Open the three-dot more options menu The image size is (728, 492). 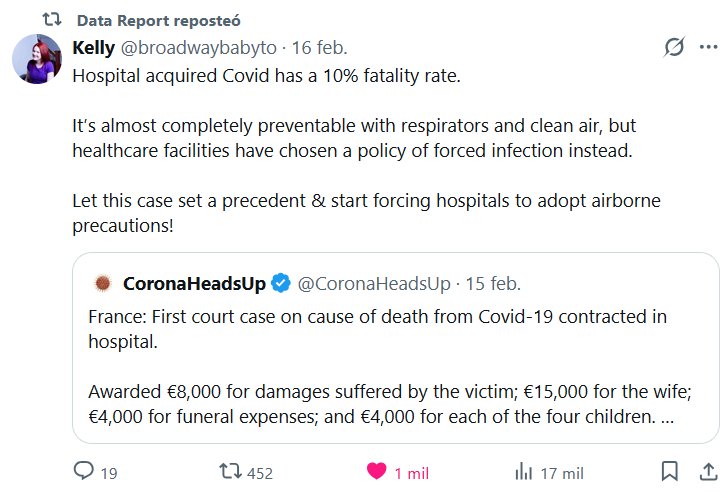coord(708,47)
